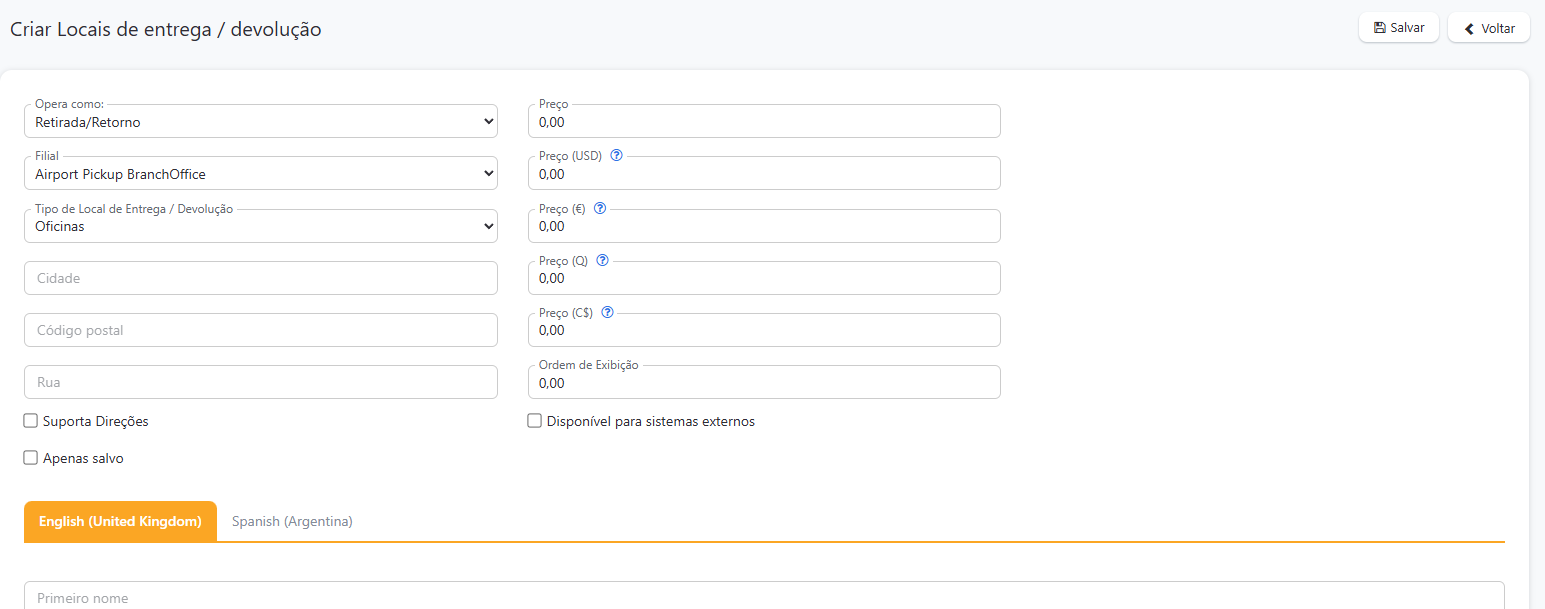Edit the Ordem de Exibição field
Viewport: 1545px width, 609px height.
(764, 383)
